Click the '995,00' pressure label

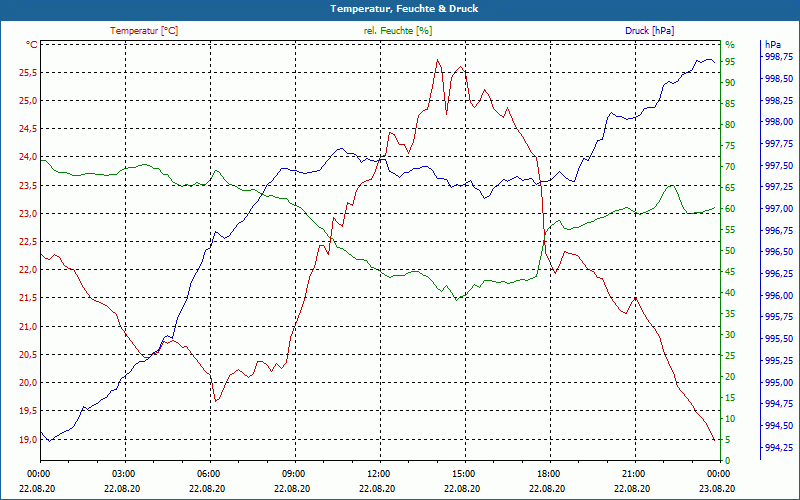coord(779,383)
